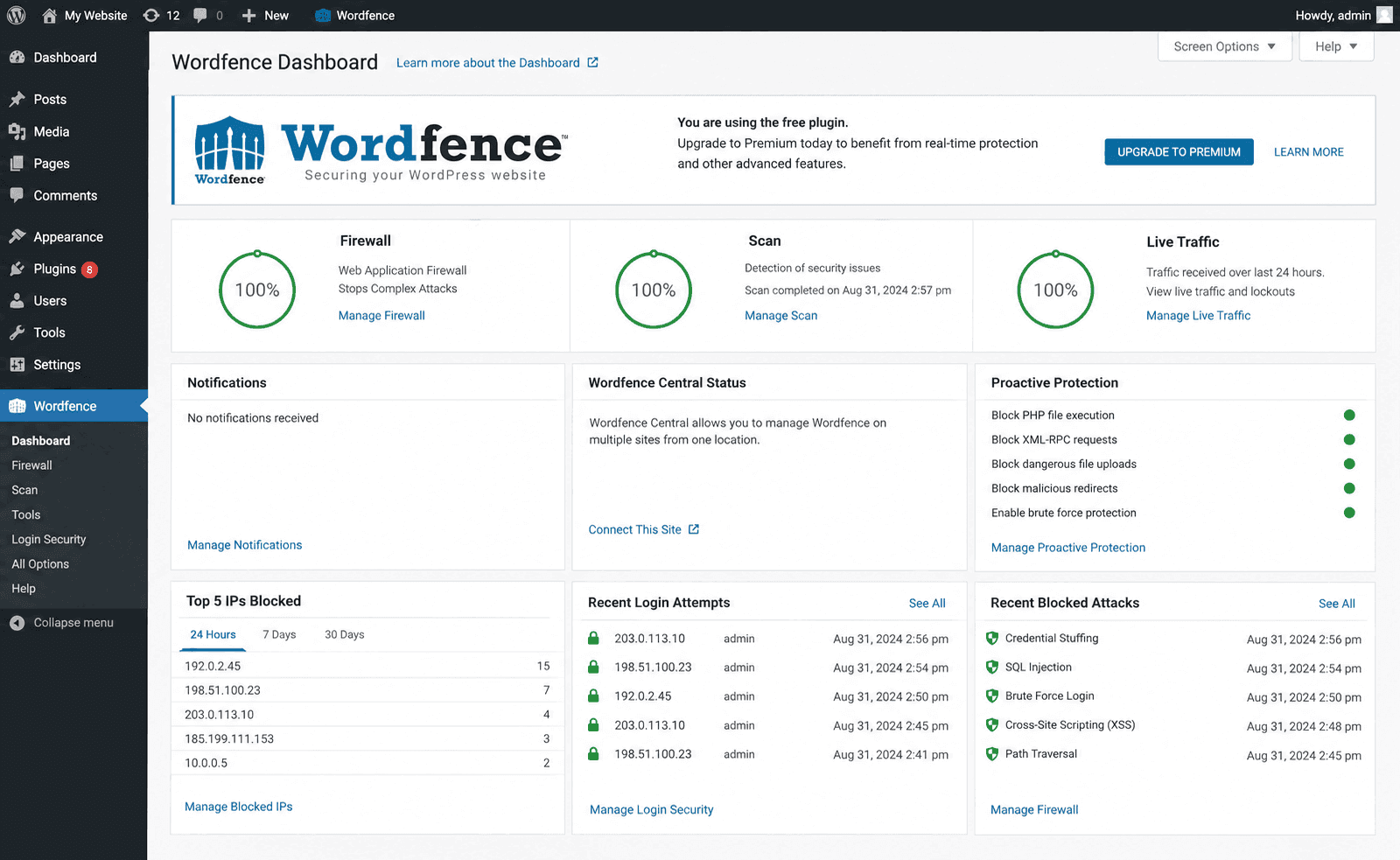Click green dot for Block dangerous file uploads

(x=1349, y=465)
